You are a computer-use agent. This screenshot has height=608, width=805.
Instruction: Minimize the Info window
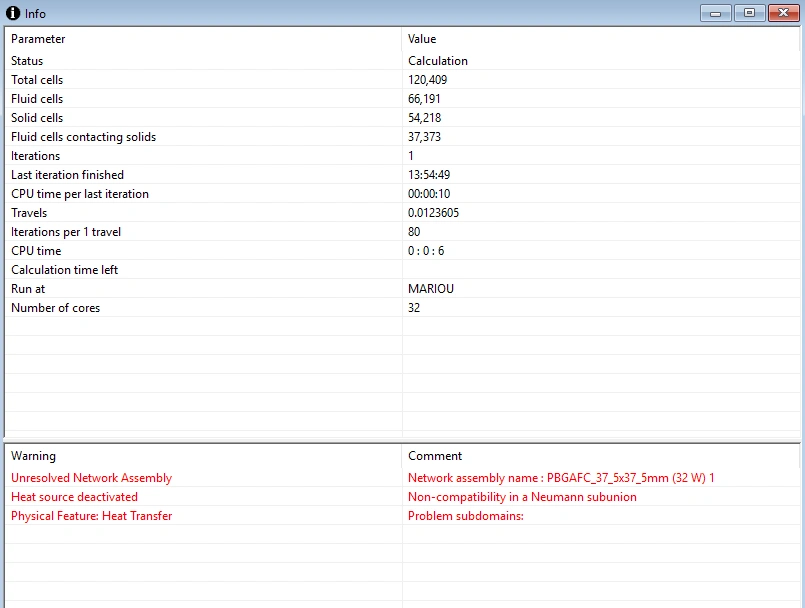coord(716,13)
